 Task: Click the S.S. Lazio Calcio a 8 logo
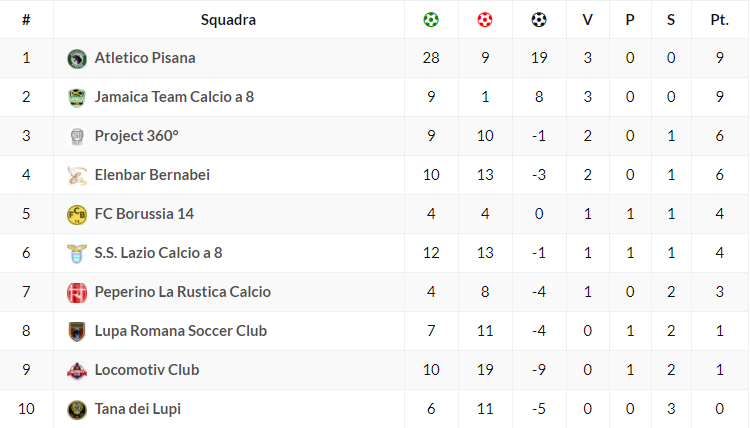click(x=77, y=253)
